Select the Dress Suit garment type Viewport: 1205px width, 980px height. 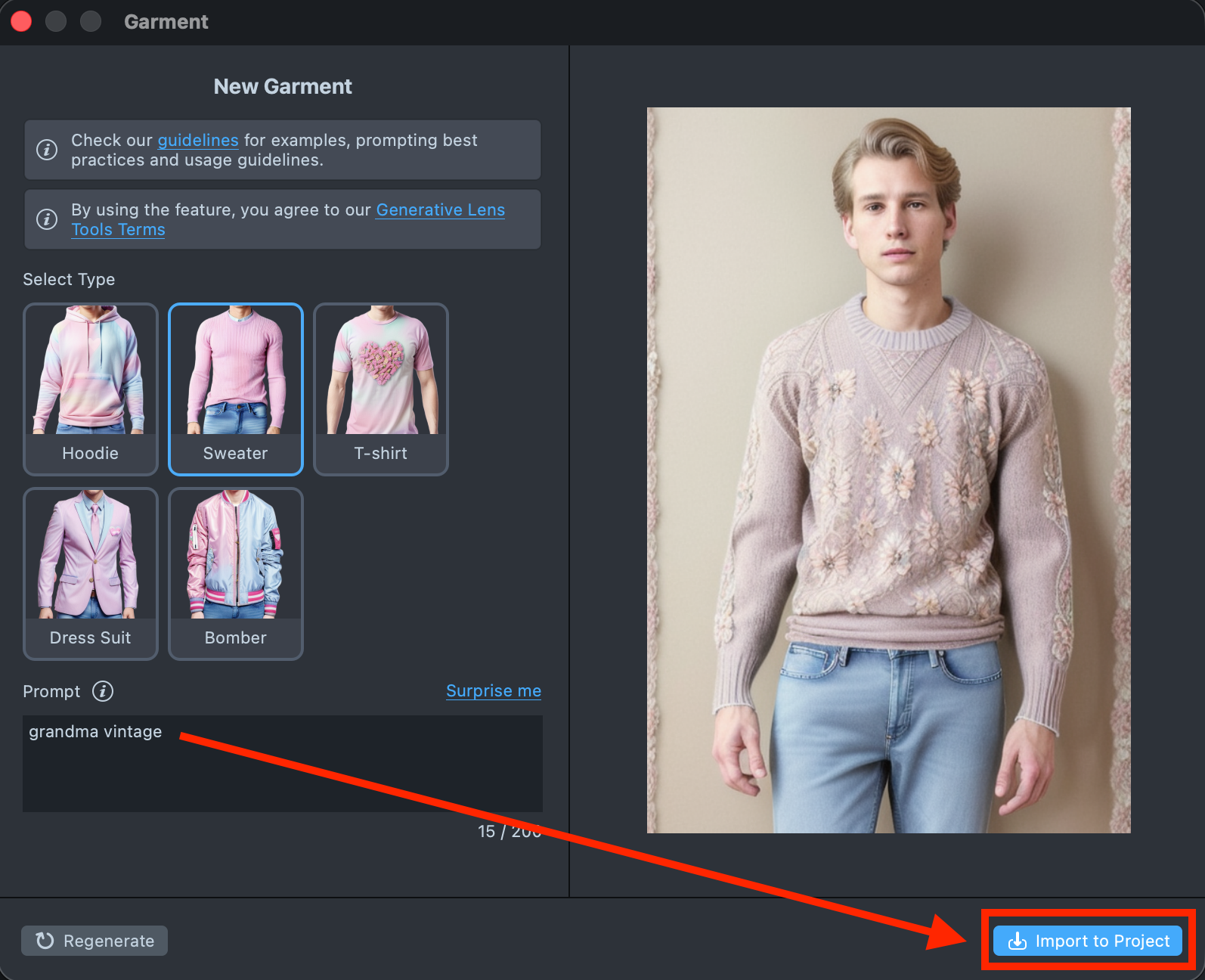pos(91,573)
